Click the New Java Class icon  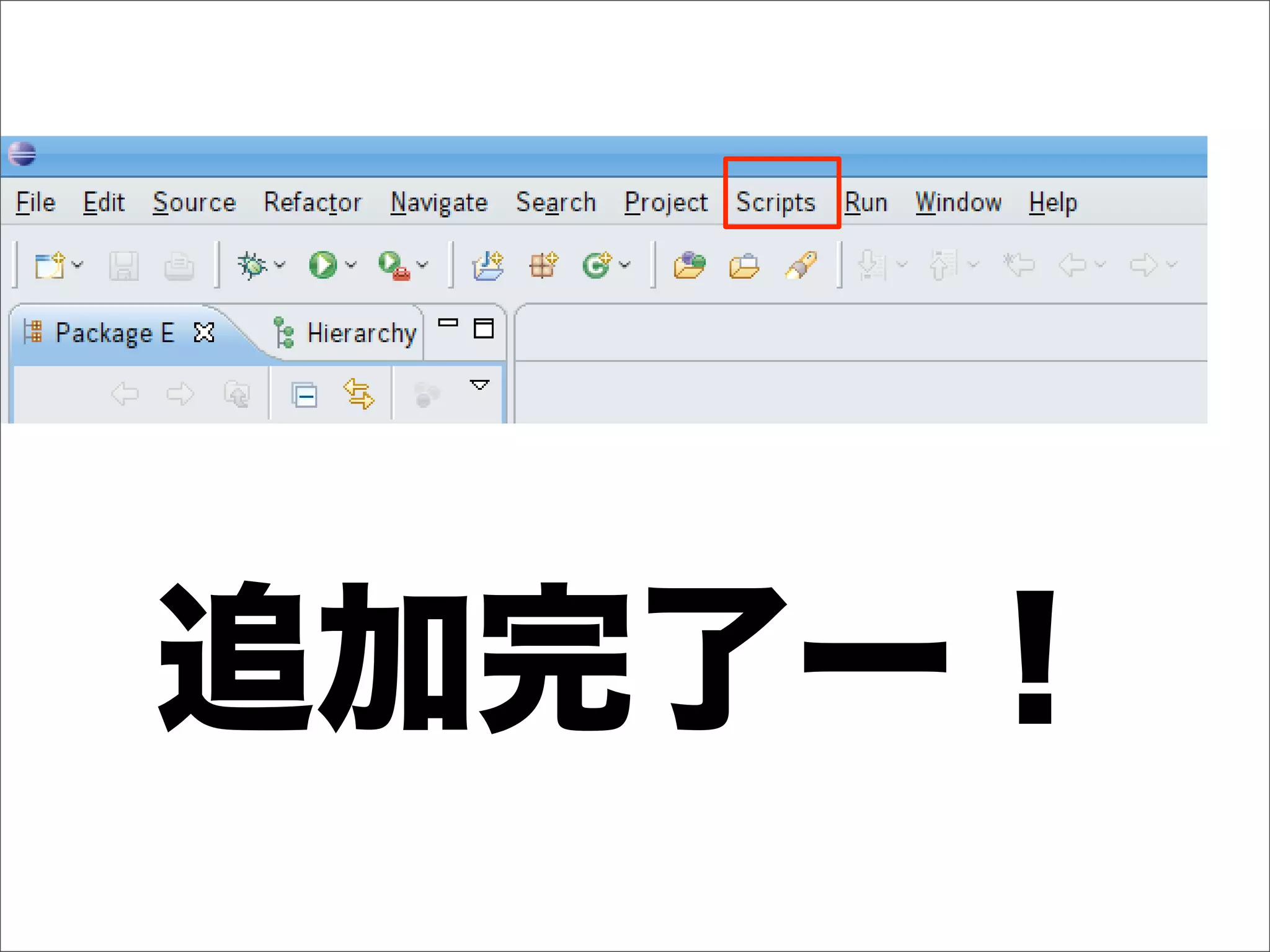point(597,265)
